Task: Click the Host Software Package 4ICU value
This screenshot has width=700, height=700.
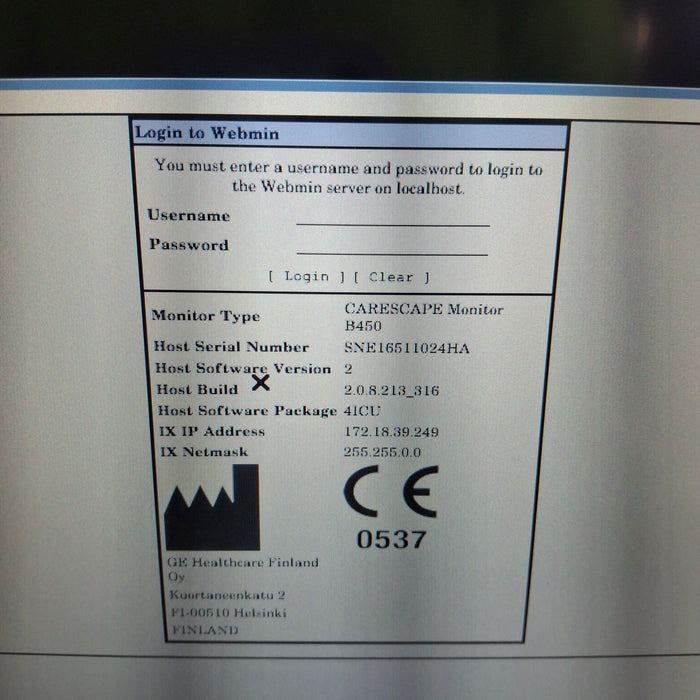Action: coord(363,411)
